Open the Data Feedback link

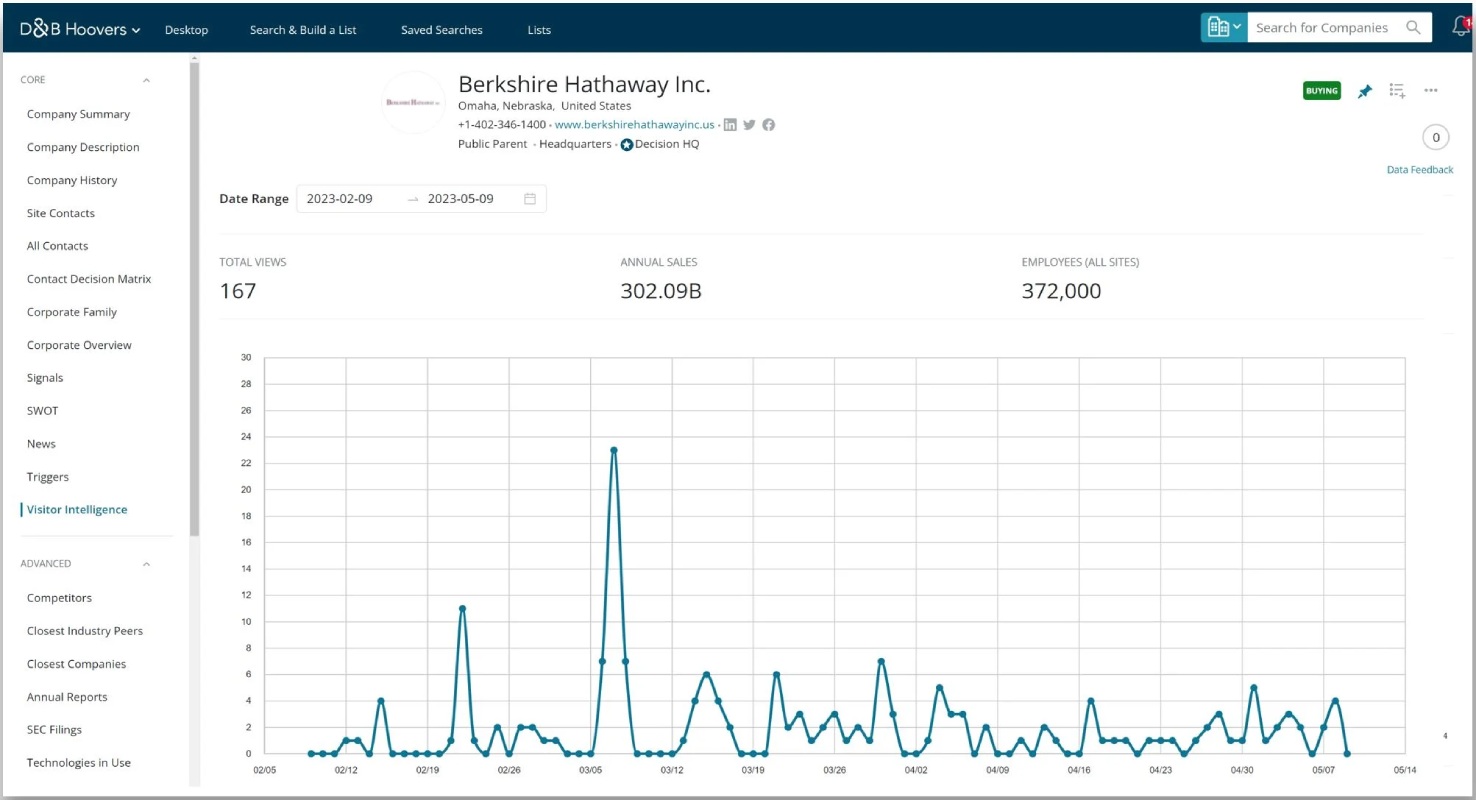[1420, 170]
